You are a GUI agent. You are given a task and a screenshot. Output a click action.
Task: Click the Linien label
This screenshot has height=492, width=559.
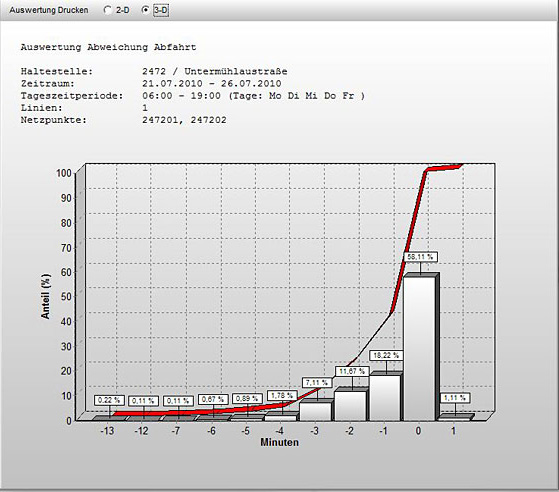coord(41,108)
